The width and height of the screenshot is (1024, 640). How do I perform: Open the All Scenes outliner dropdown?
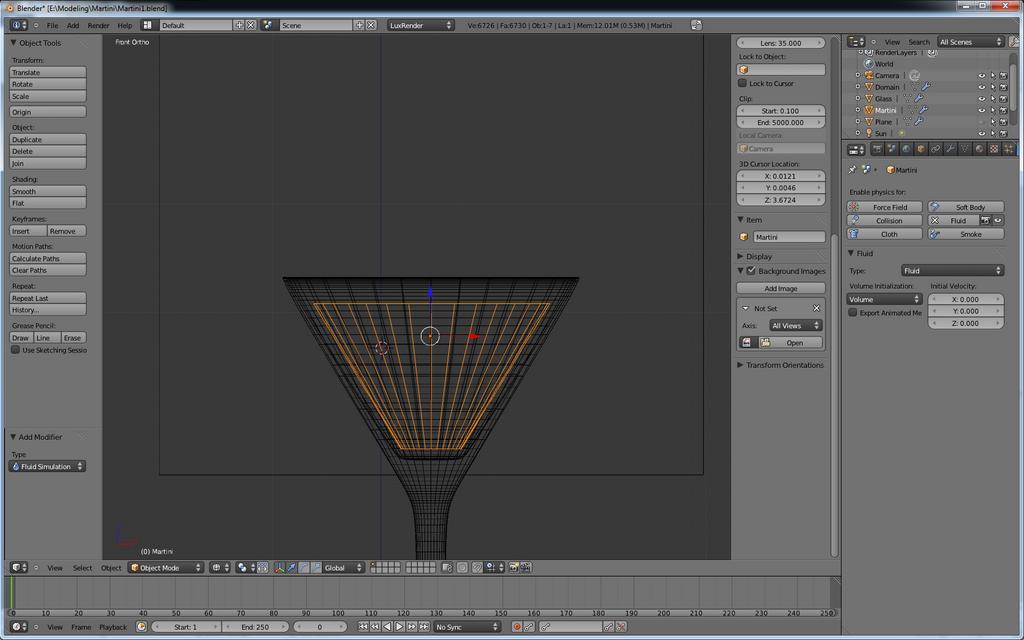tap(970, 42)
